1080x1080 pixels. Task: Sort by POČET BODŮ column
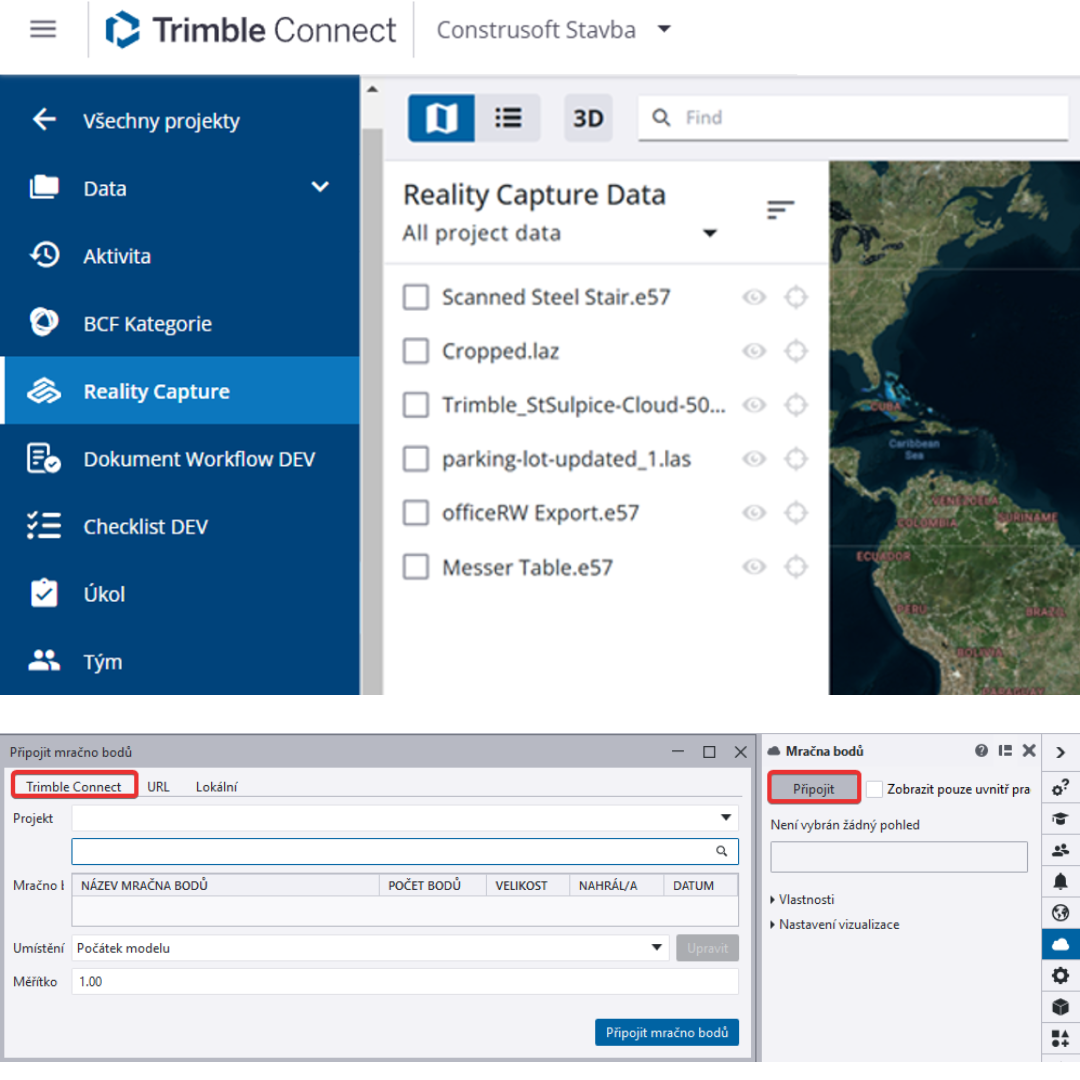(433, 885)
